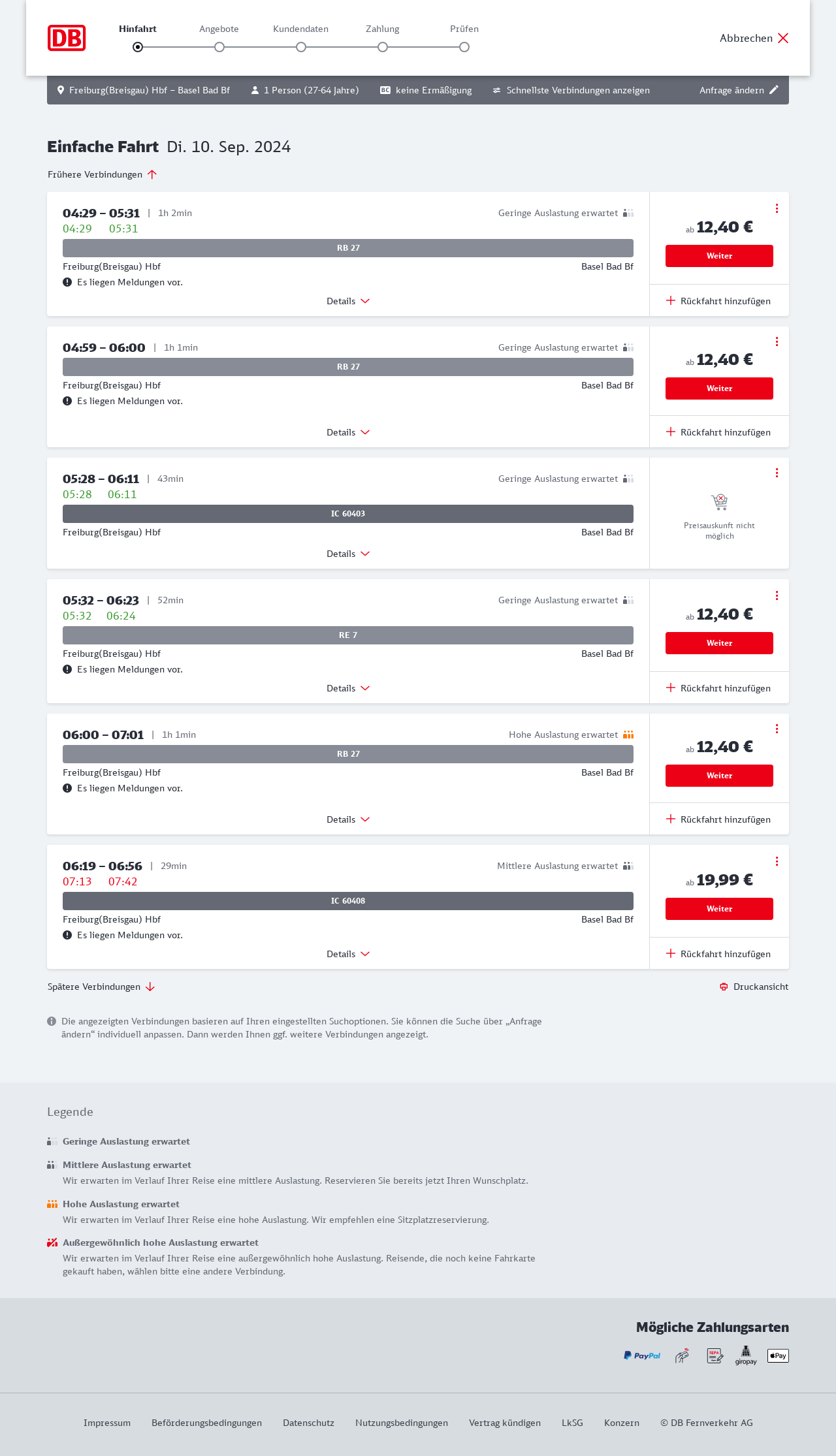
Task: Open Schnellste Verbindungen anzeigen option
Action: coord(571,90)
